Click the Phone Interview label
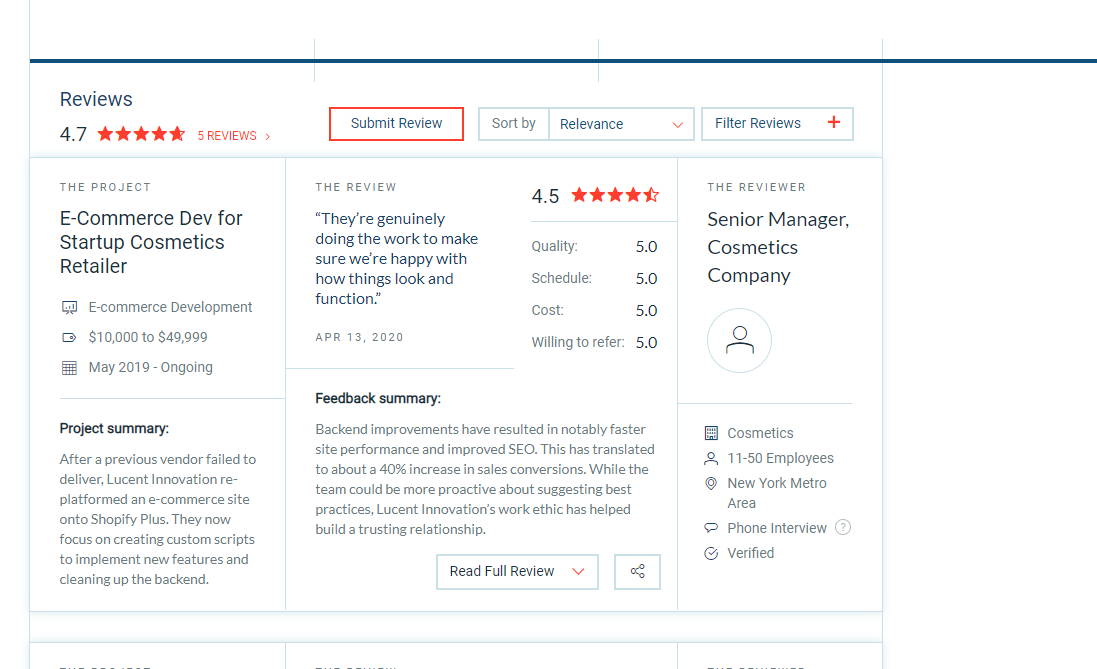 777,528
